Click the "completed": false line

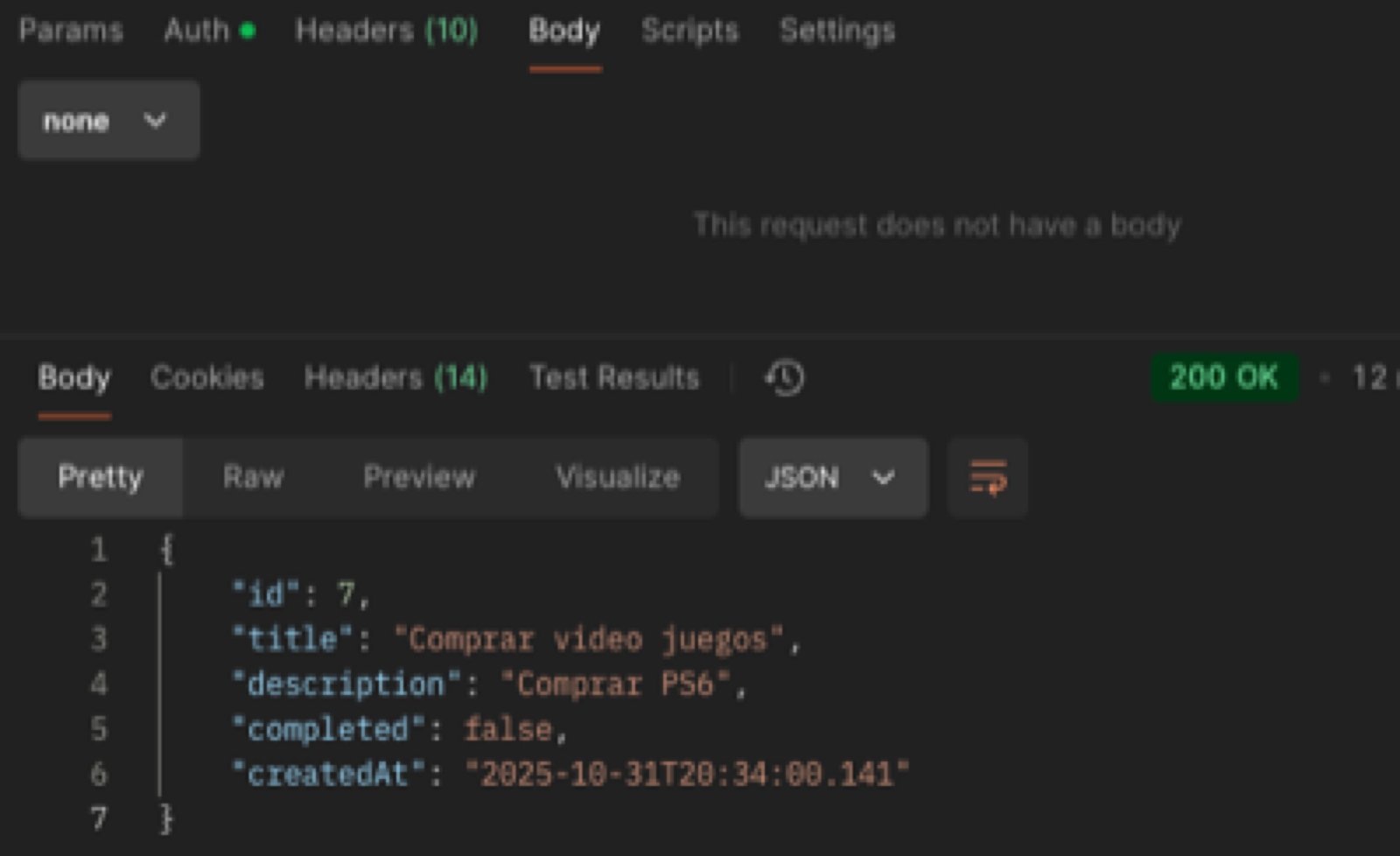[x=401, y=729]
